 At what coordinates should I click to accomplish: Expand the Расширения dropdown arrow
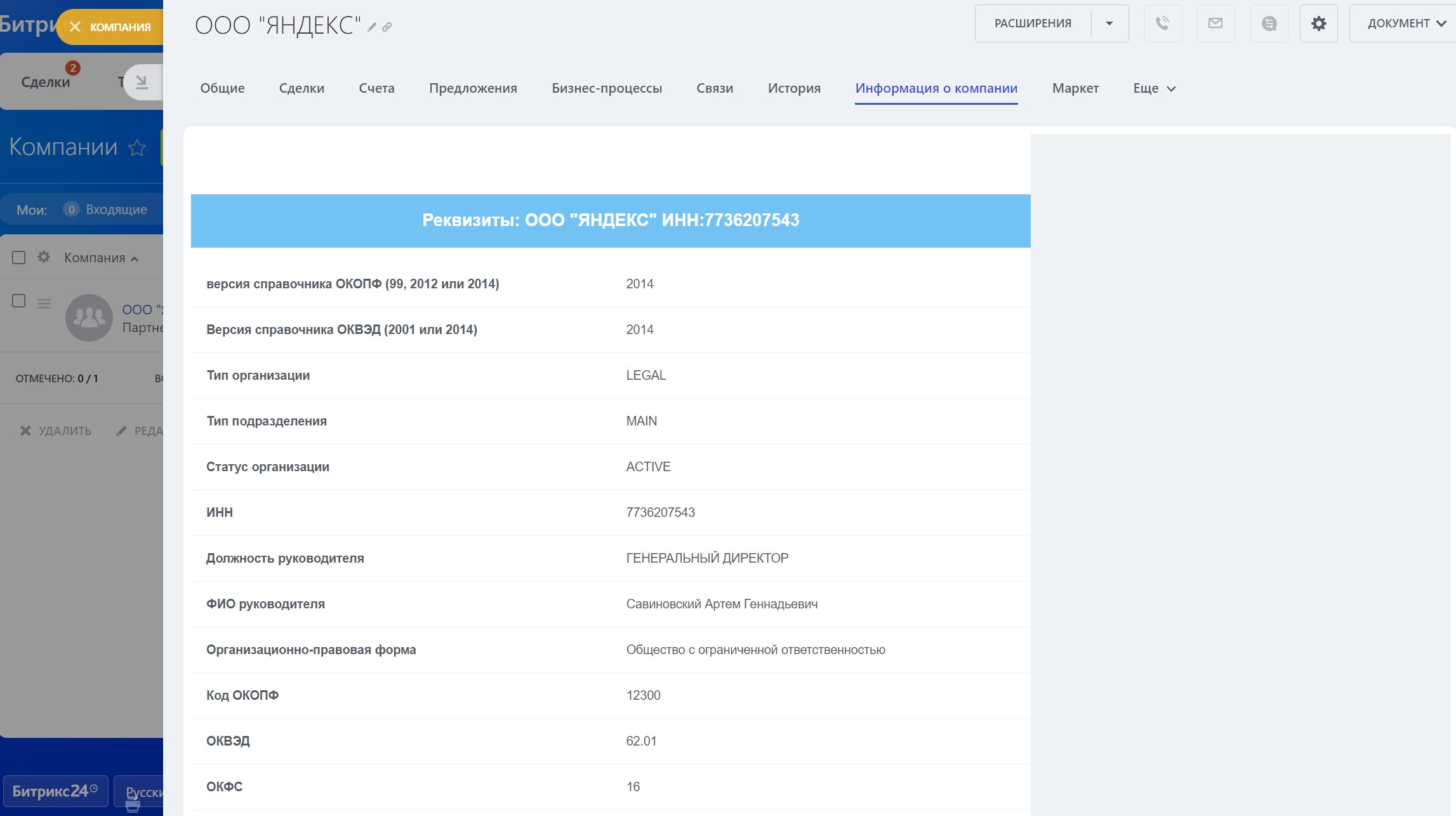point(1109,23)
